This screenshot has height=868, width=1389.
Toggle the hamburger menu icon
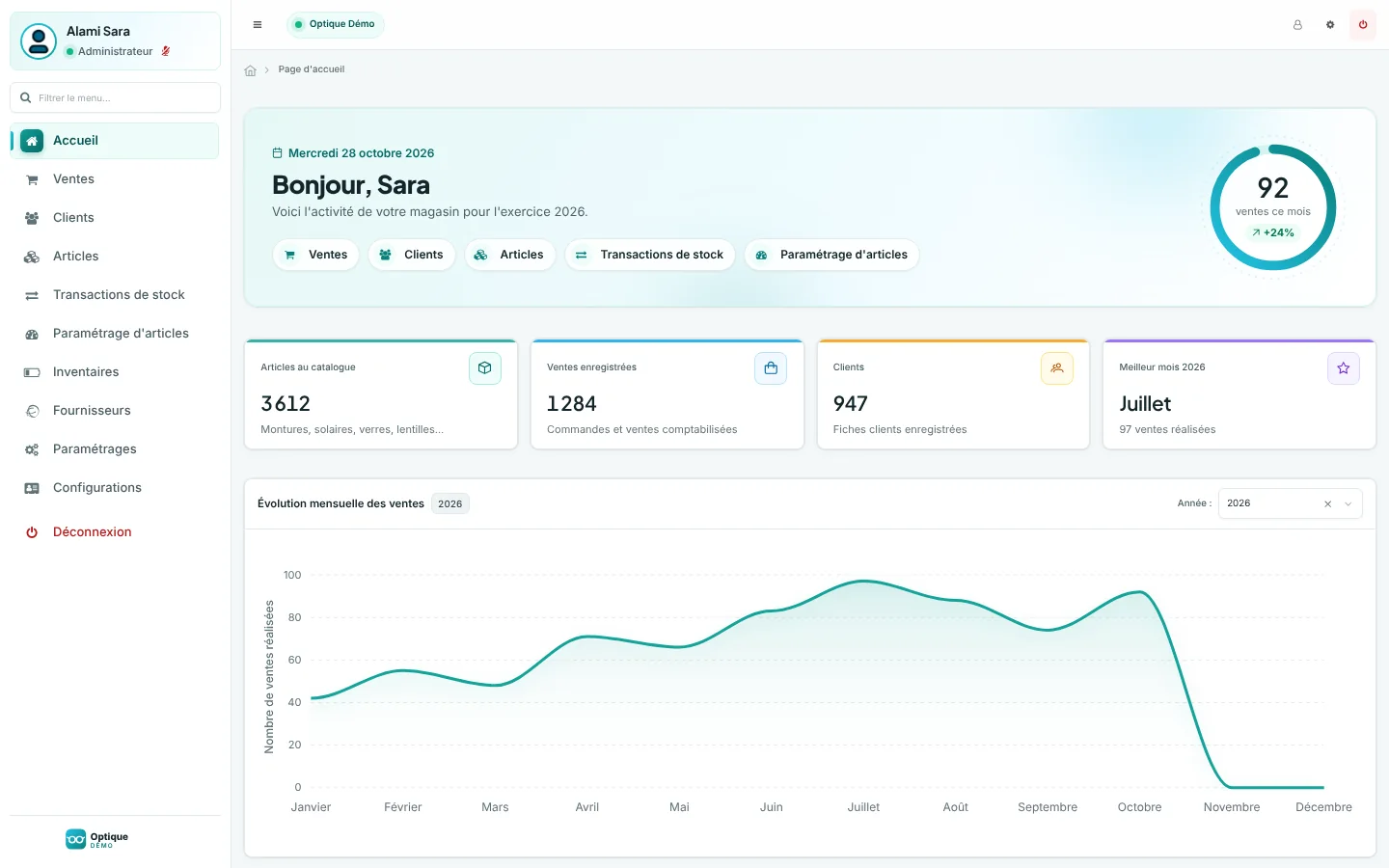tap(258, 25)
